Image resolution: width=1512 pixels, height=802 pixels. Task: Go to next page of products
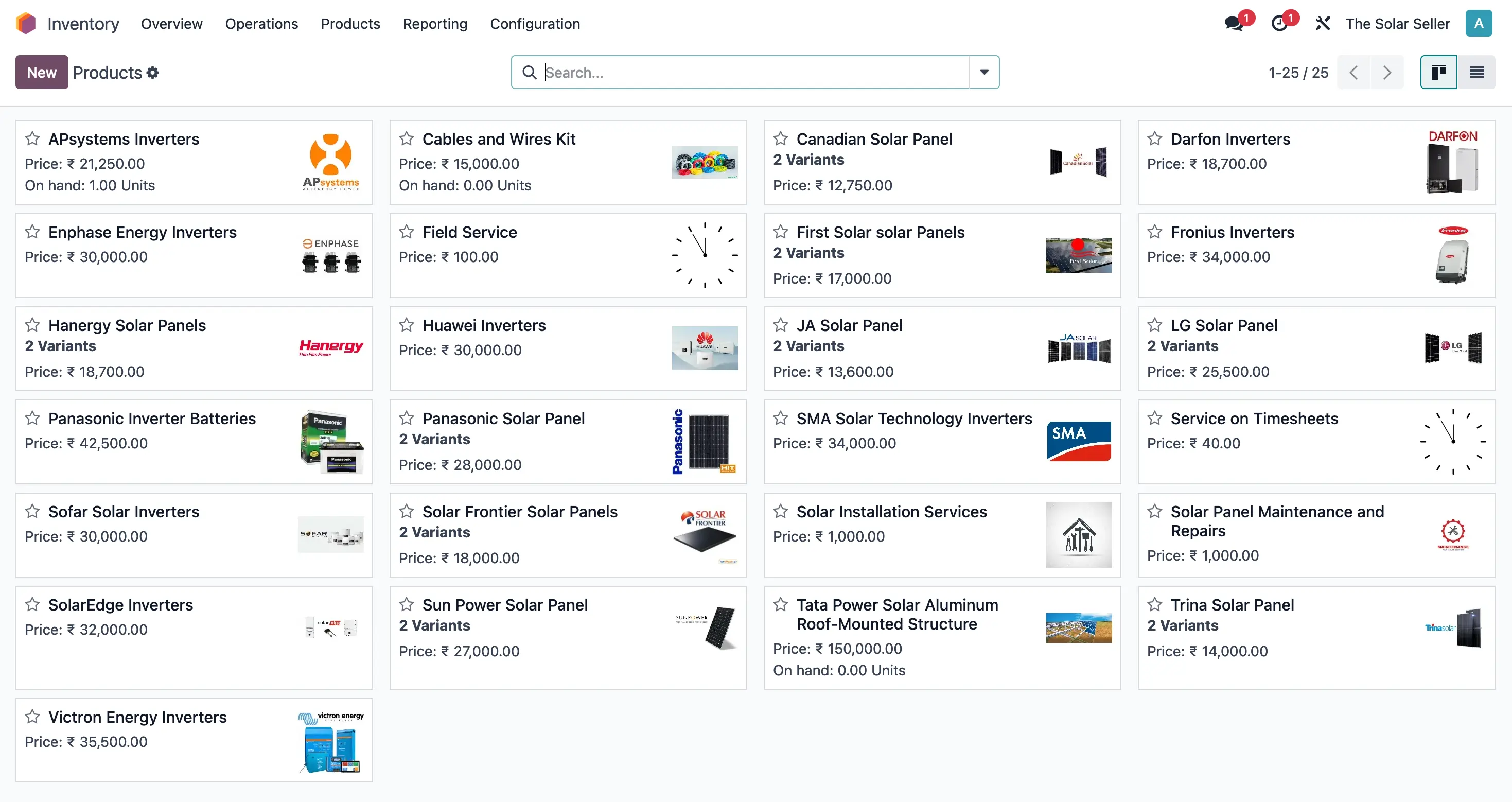coord(1387,72)
